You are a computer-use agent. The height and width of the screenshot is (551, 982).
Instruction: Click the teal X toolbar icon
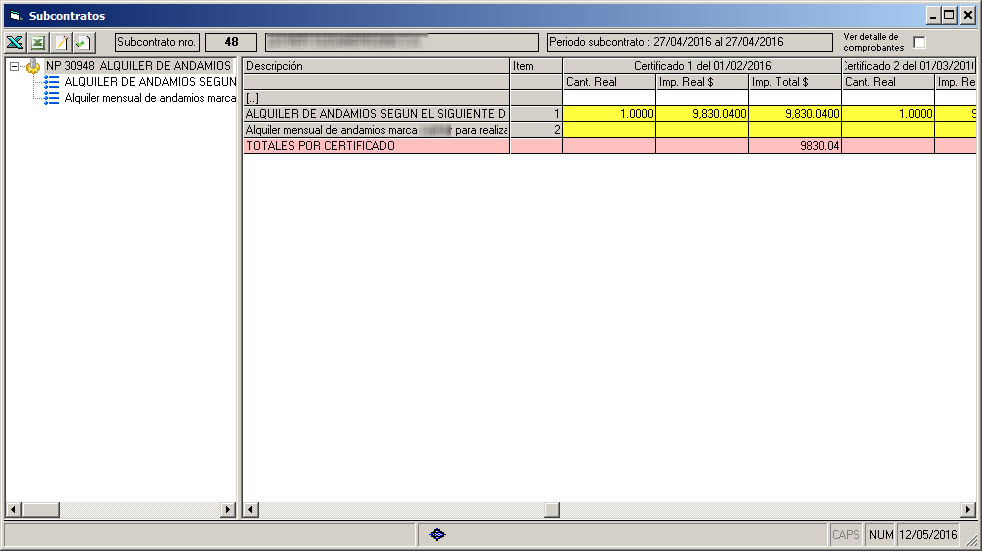[x=15, y=43]
